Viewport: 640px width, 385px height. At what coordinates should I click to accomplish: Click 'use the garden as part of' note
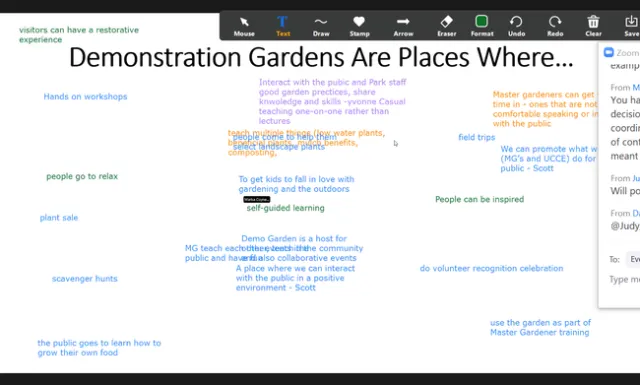[x=540, y=327]
